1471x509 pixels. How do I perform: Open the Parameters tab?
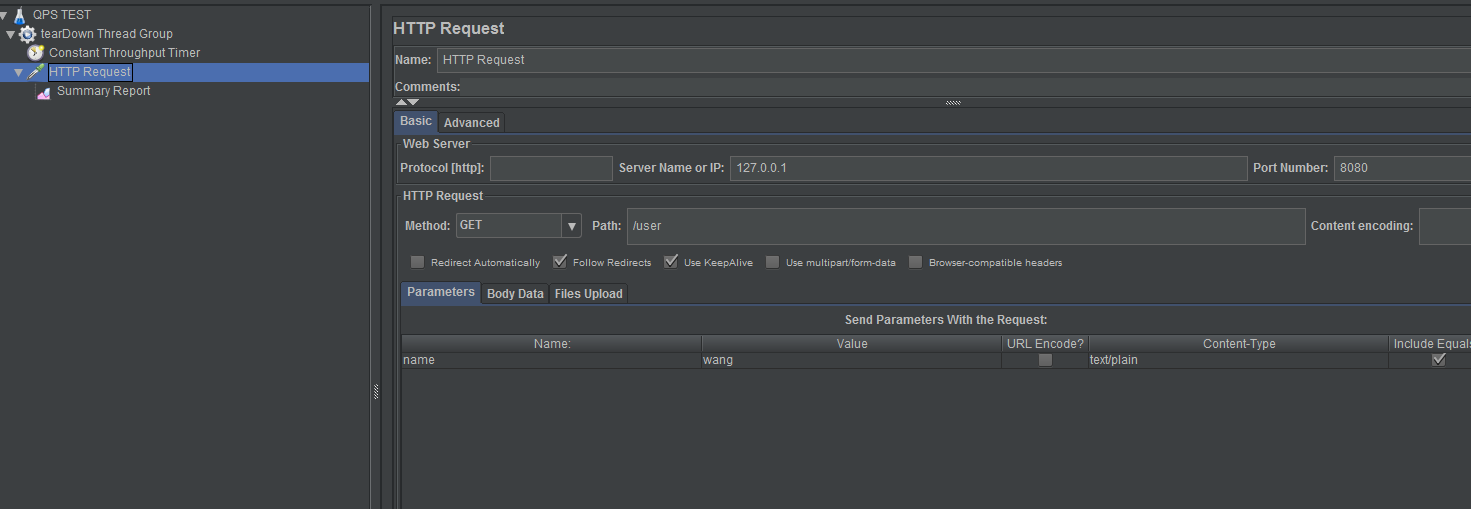(441, 292)
